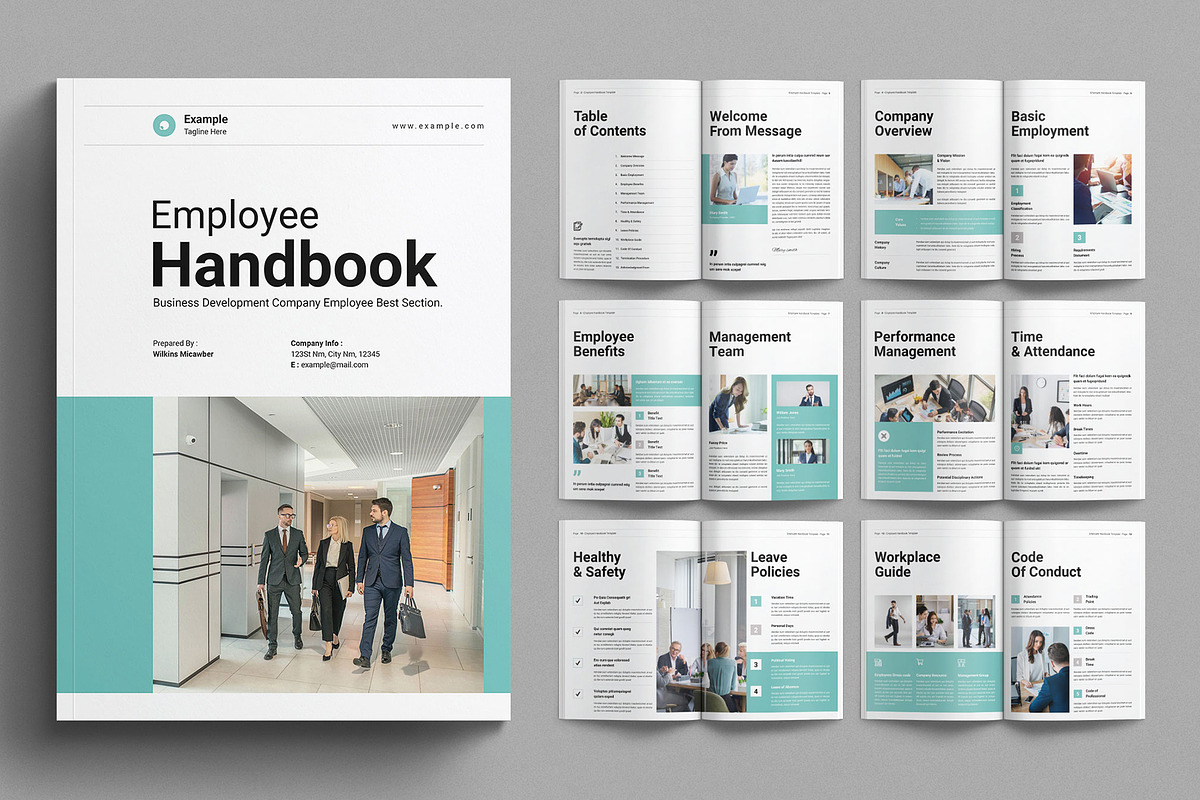Click the cover photo of three businesspeople walking
This screenshot has height=800, width=1200.
(x=318, y=544)
